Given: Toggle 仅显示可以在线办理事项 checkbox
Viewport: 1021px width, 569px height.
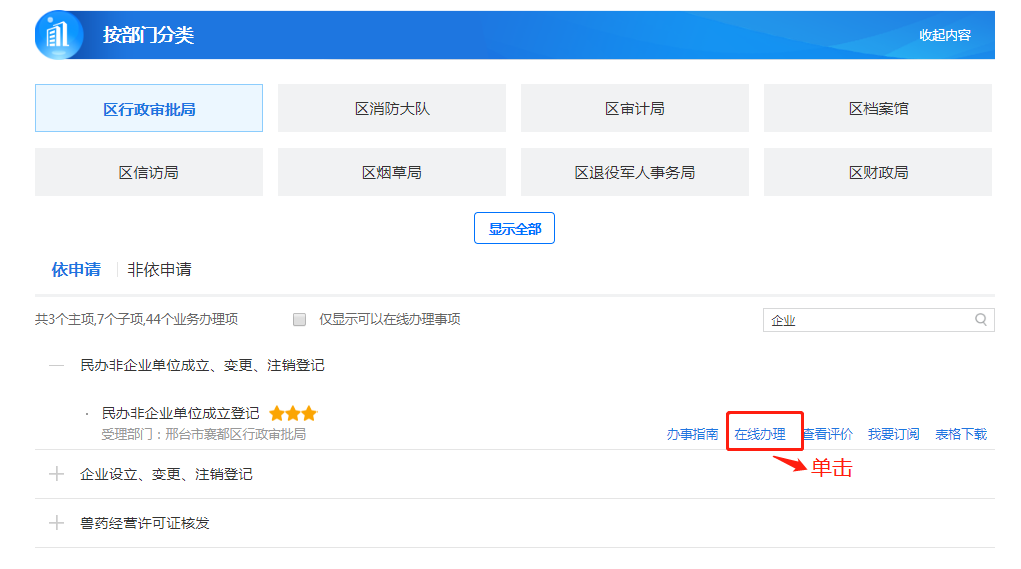Looking at the screenshot, I should (299, 320).
